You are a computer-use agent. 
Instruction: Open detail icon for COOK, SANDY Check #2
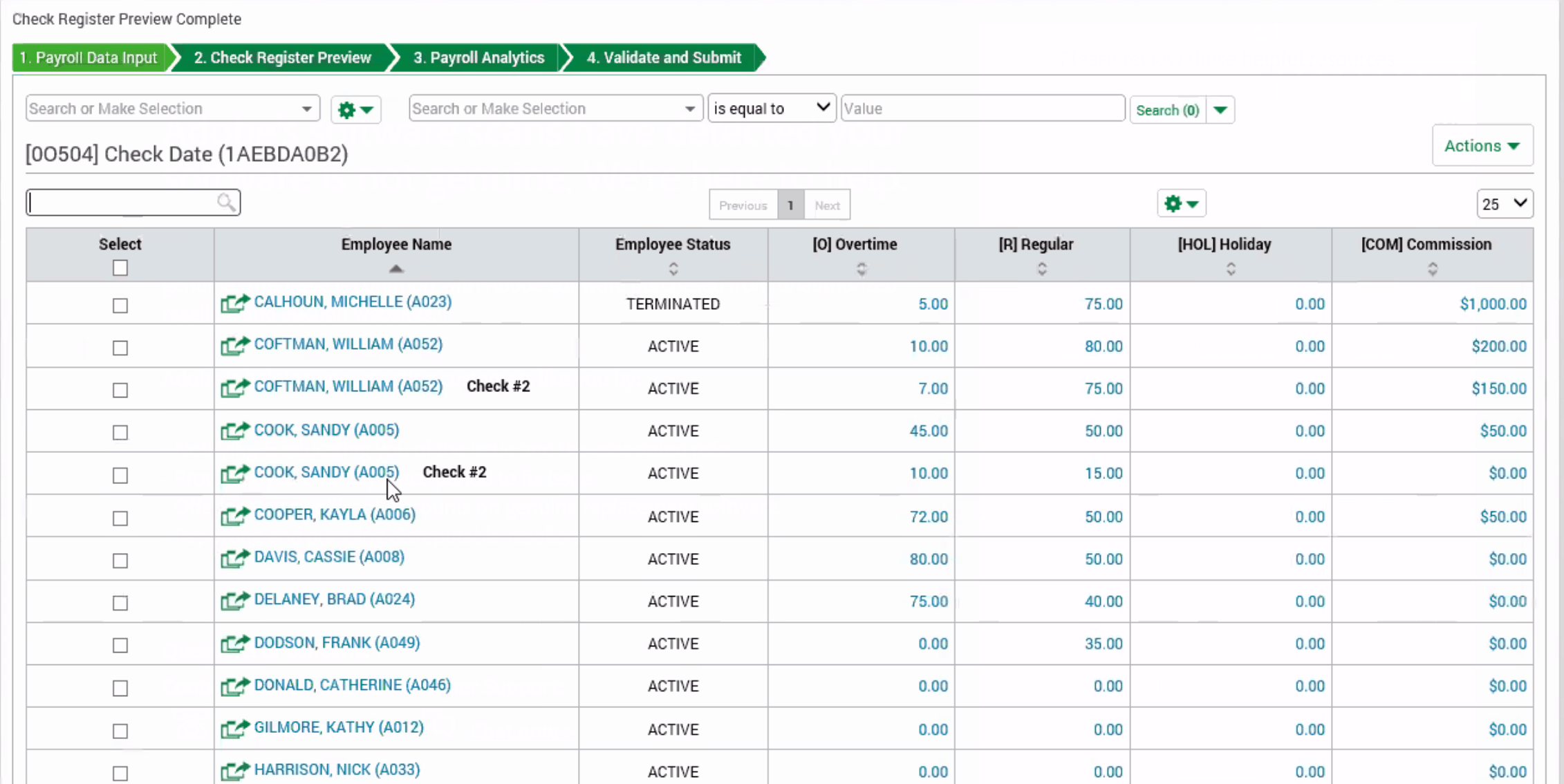coord(235,474)
